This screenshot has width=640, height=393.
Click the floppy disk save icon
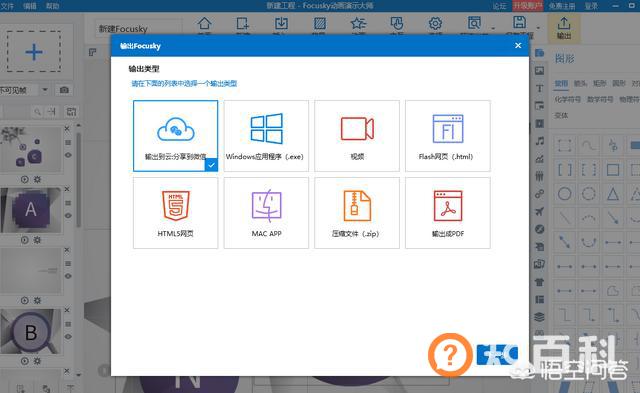pyautogui.click(x=519, y=23)
